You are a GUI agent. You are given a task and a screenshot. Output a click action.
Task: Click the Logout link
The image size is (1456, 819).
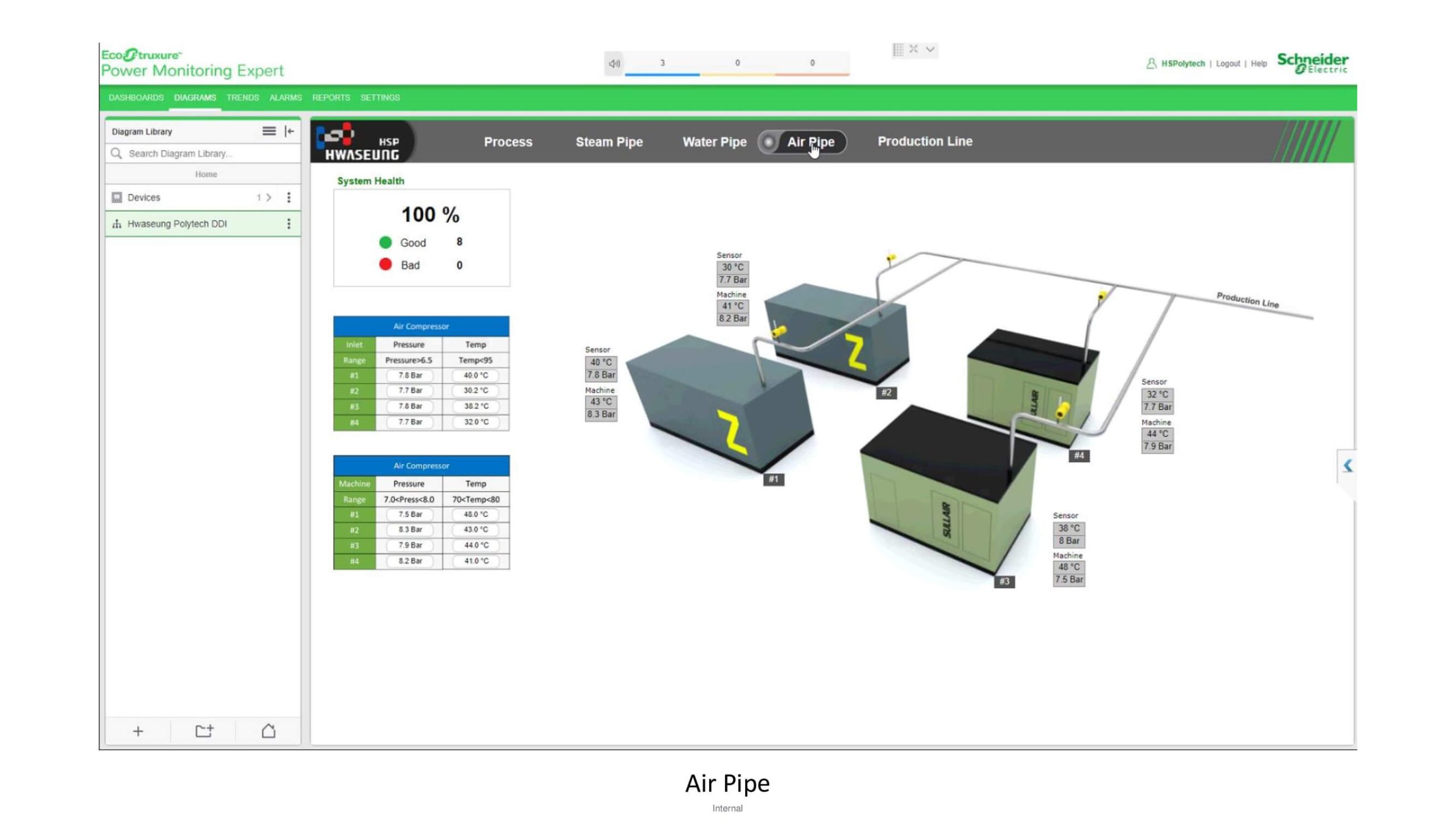tap(1227, 64)
